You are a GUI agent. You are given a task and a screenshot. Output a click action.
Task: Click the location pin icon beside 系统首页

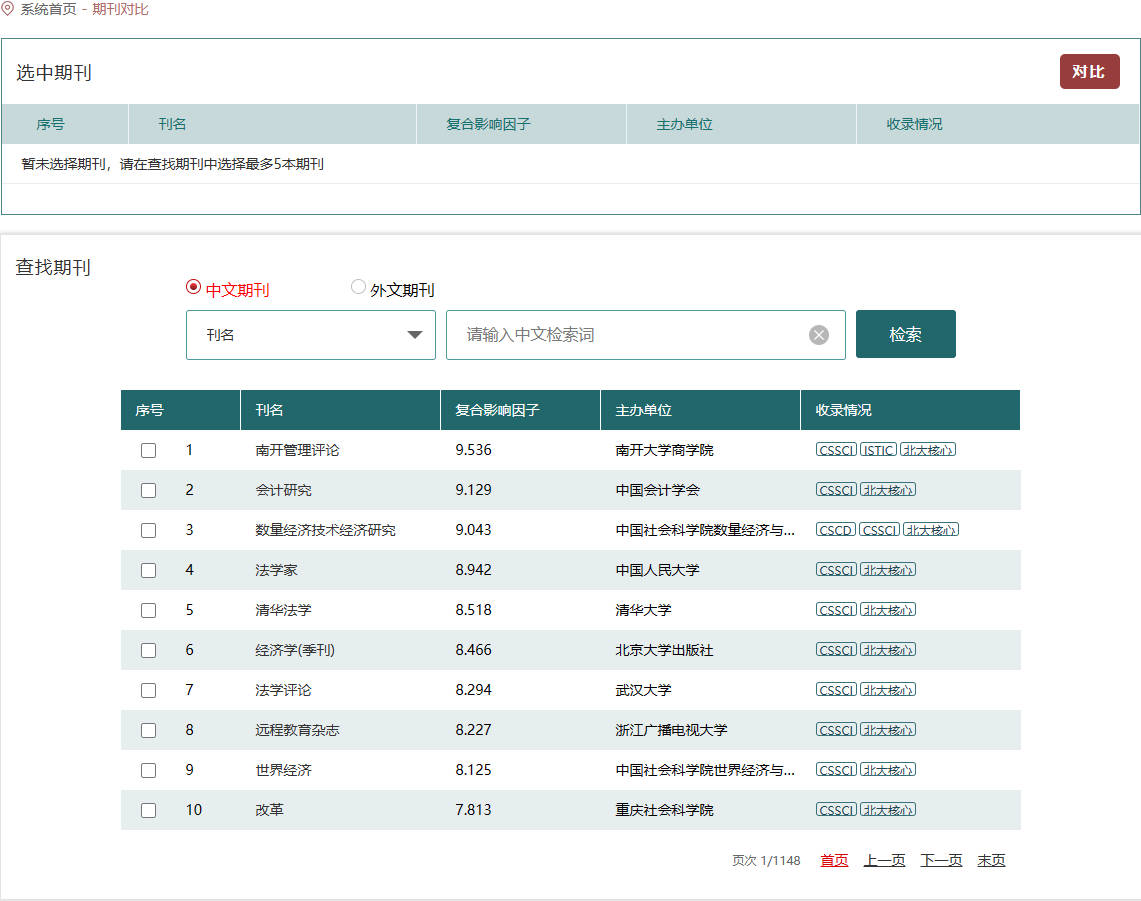click(8, 9)
